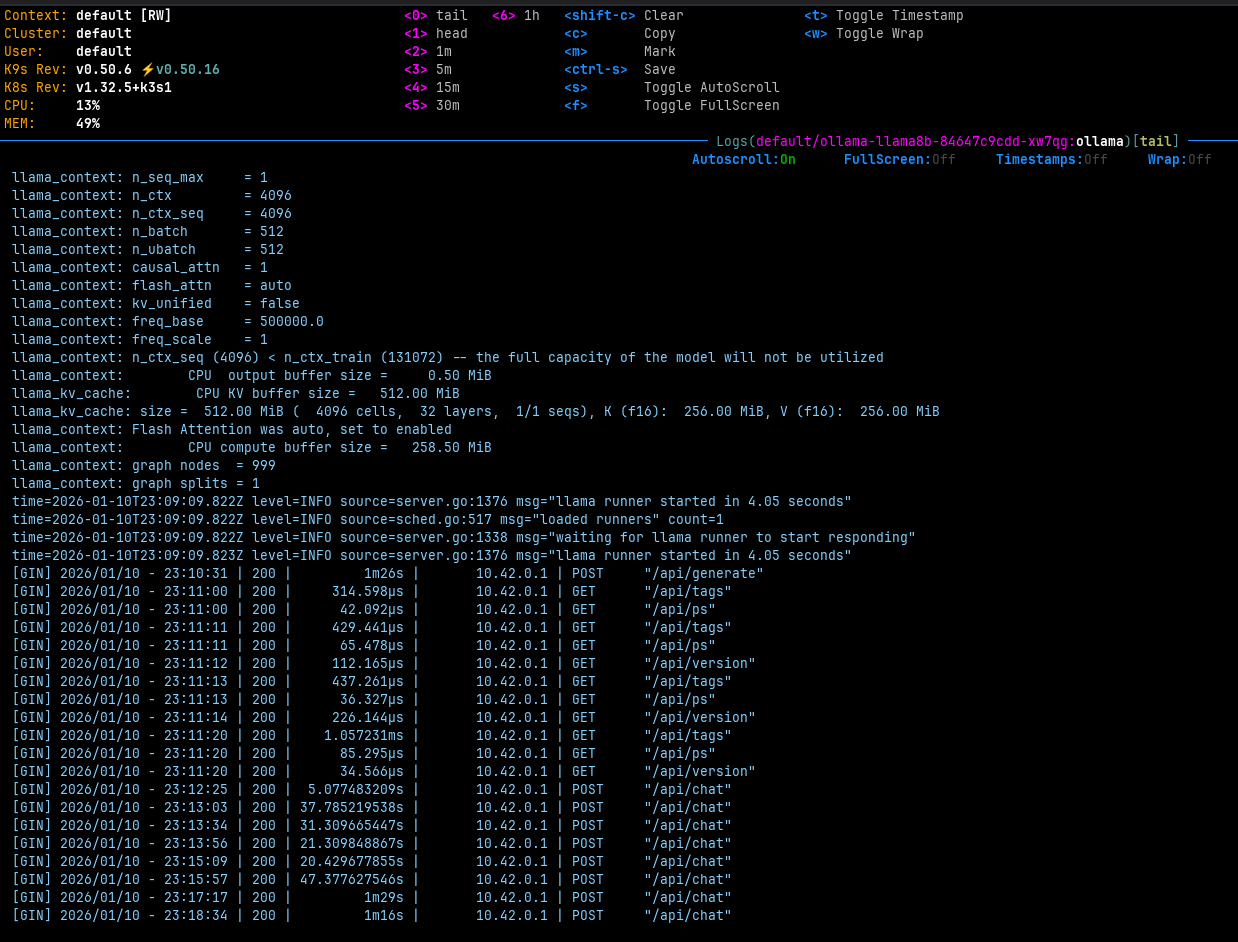This screenshot has height=942, width=1238.
Task: Click the POST /api/generate log line
Action: coord(387,574)
